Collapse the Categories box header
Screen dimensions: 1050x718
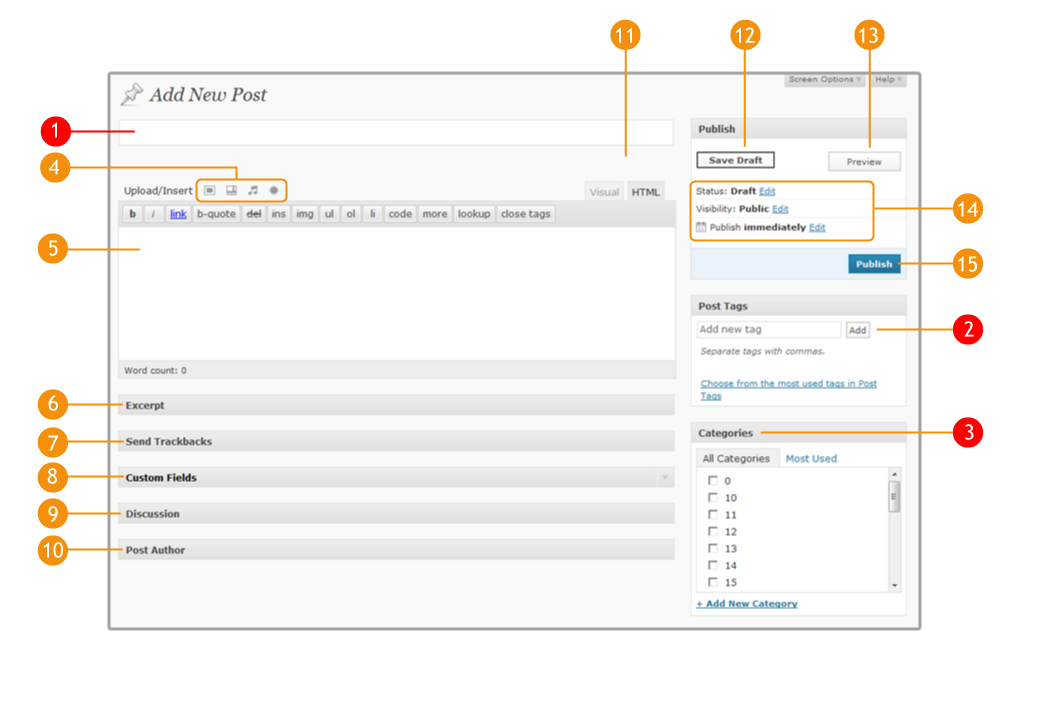pyautogui.click(x=798, y=433)
